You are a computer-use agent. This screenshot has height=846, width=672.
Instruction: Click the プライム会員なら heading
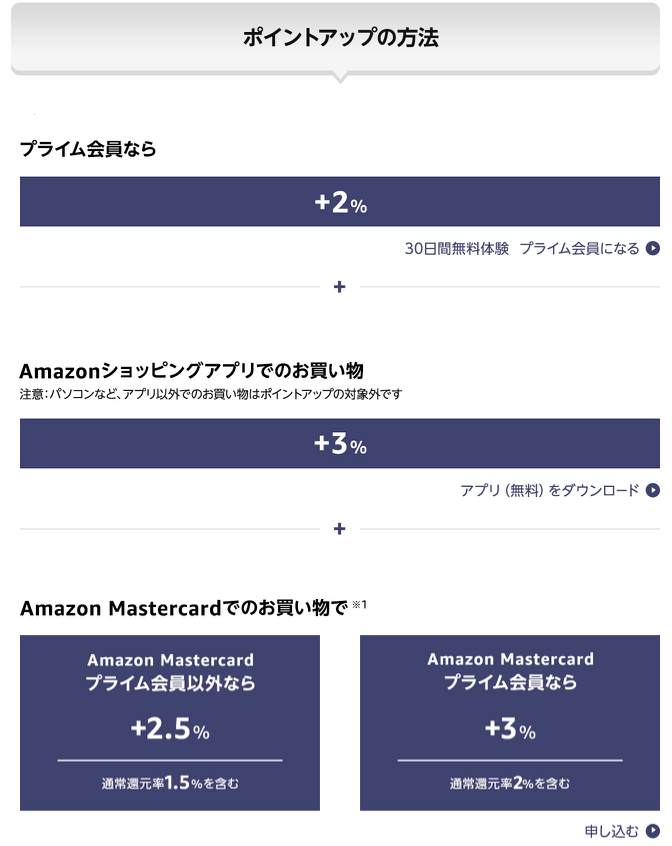click(x=88, y=149)
